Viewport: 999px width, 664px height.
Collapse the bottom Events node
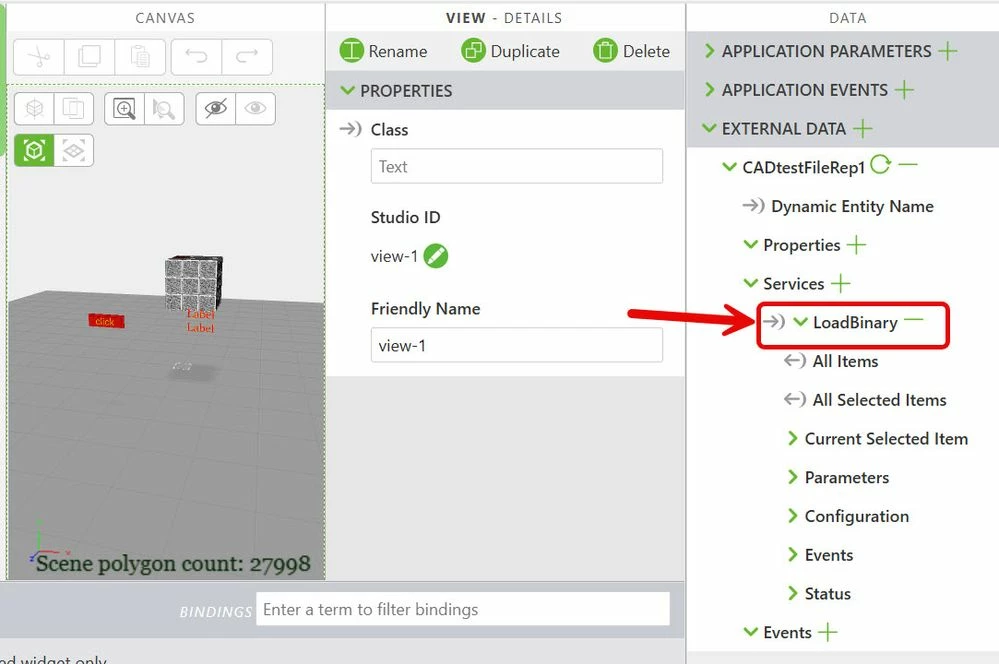[x=751, y=632]
